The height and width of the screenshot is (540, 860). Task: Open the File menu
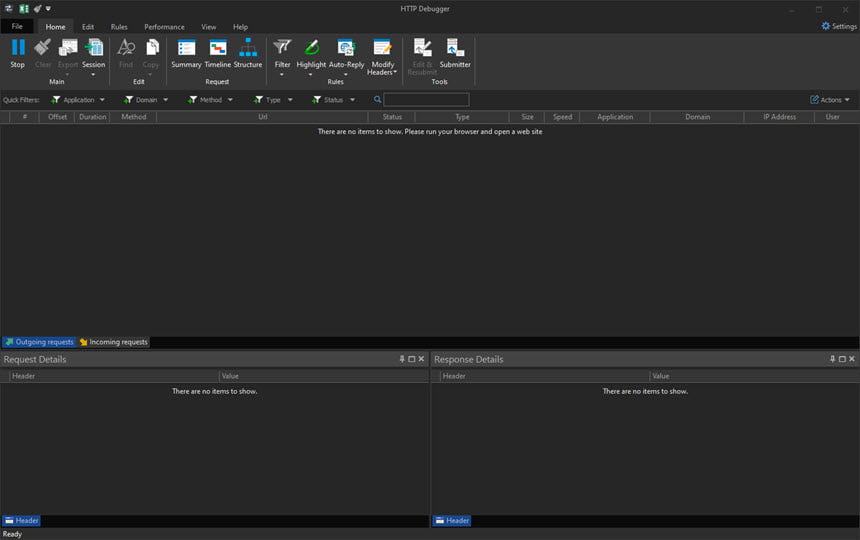click(17, 26)
